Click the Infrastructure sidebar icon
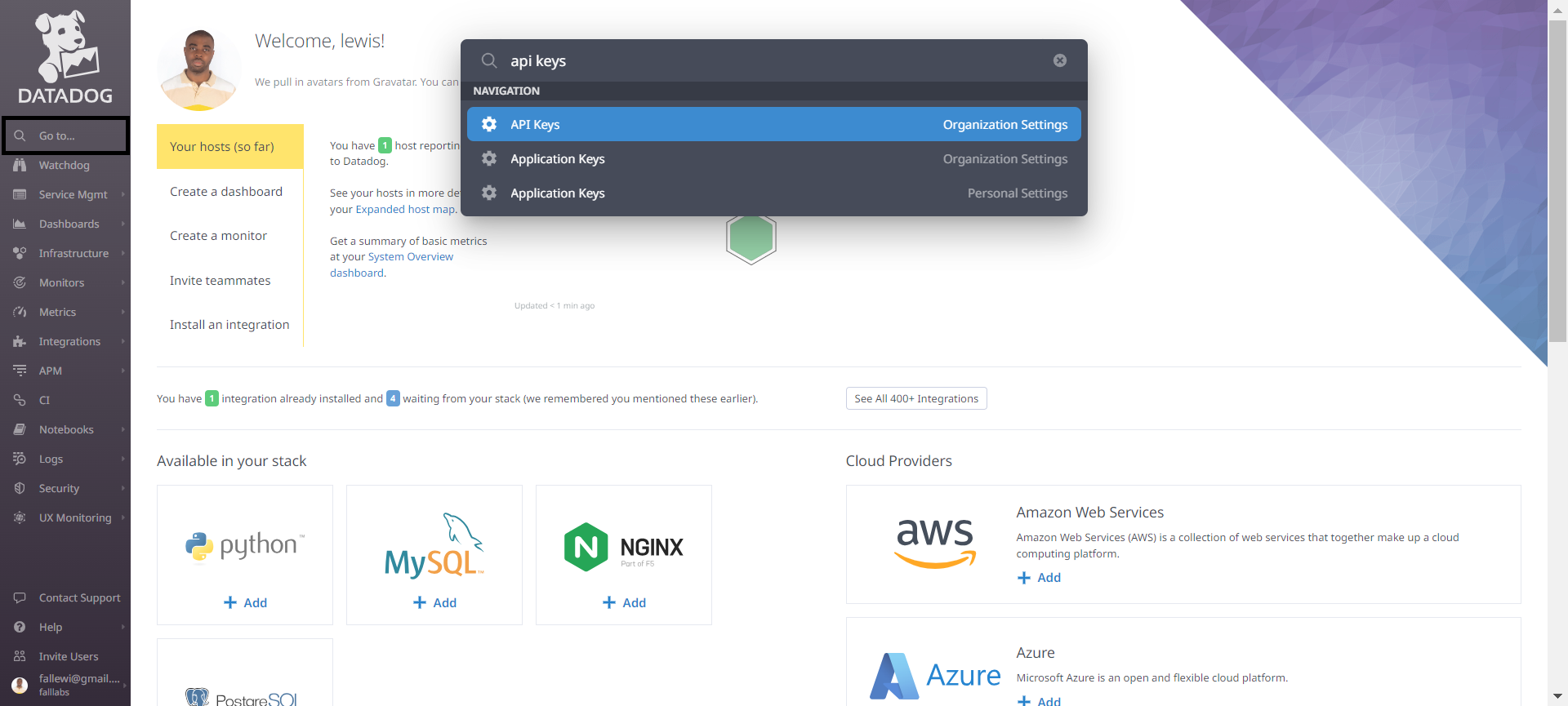The height and width of the screenshot is (706, 1568). pyautogui.click(x=20, y=253)
